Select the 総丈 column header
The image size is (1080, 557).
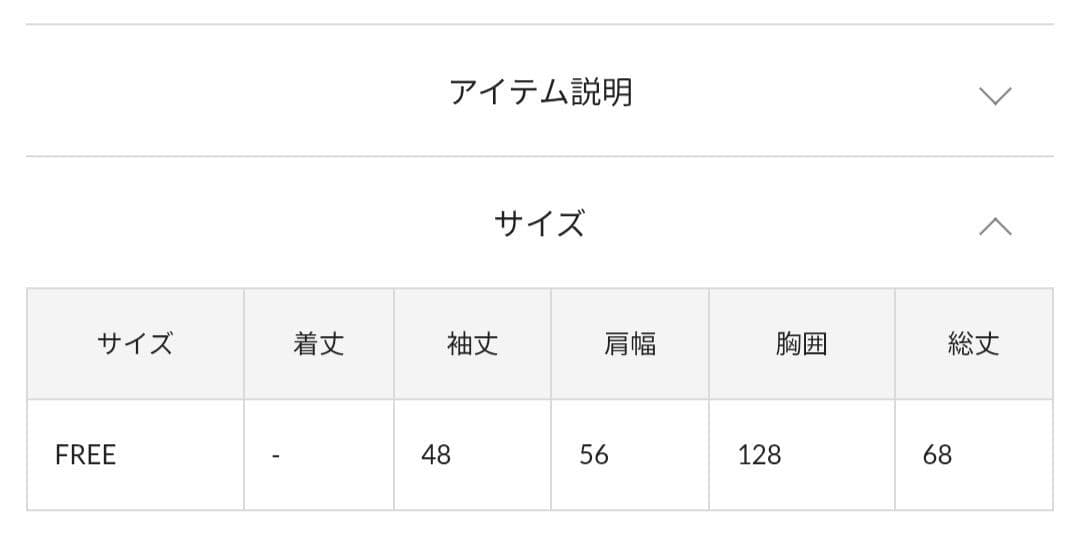point(974,344)
